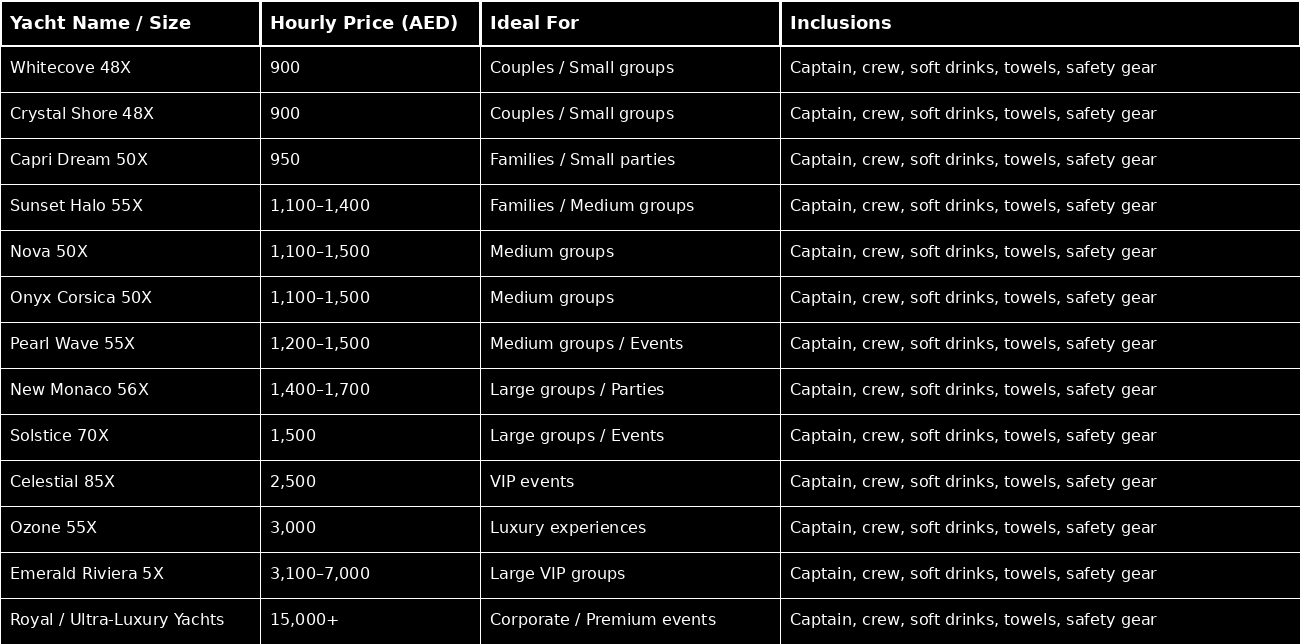Select the Solstice 70X yacht name
Viewport: 1300px width, 644px height.
(59, 436)
